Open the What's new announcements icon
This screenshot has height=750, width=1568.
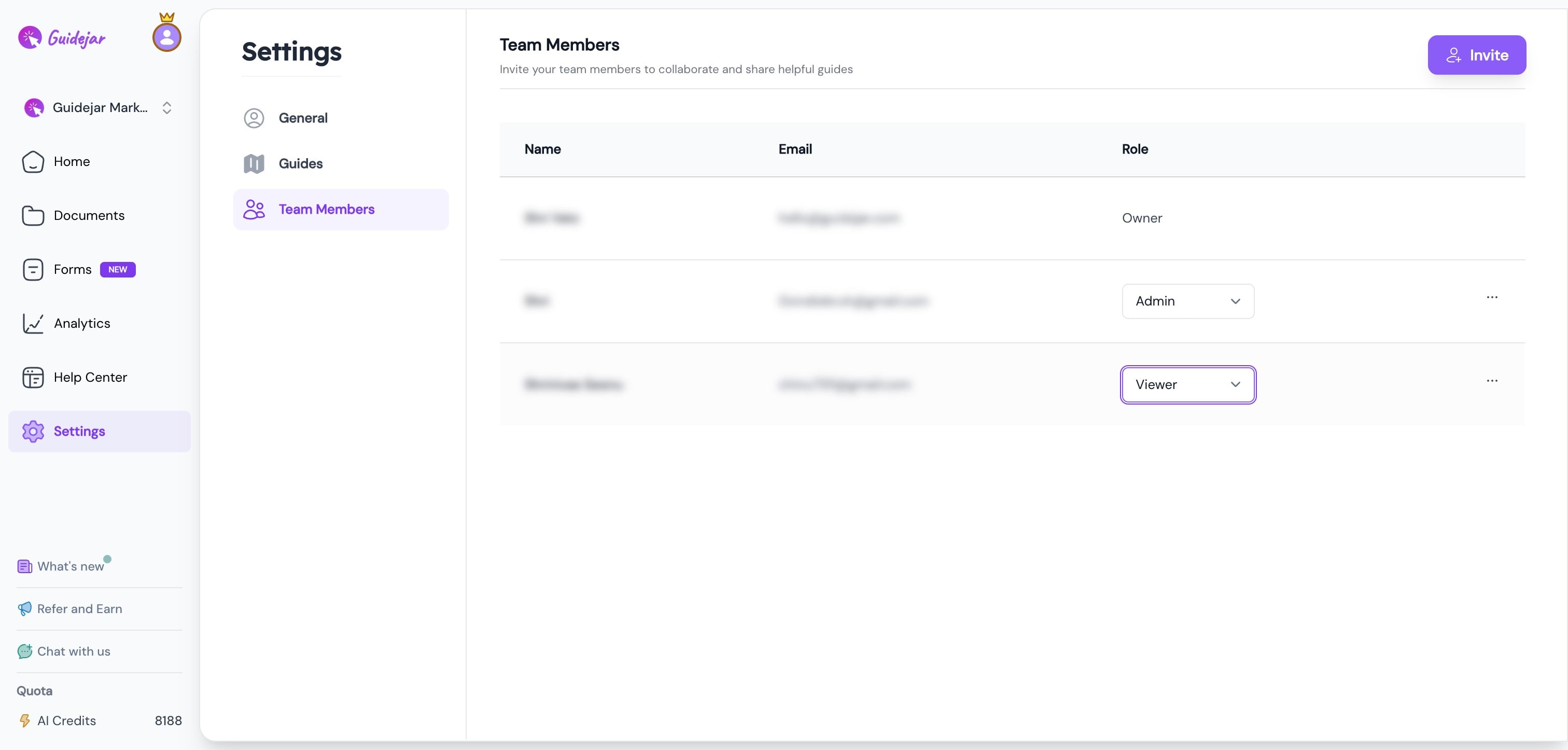[24, 567]
